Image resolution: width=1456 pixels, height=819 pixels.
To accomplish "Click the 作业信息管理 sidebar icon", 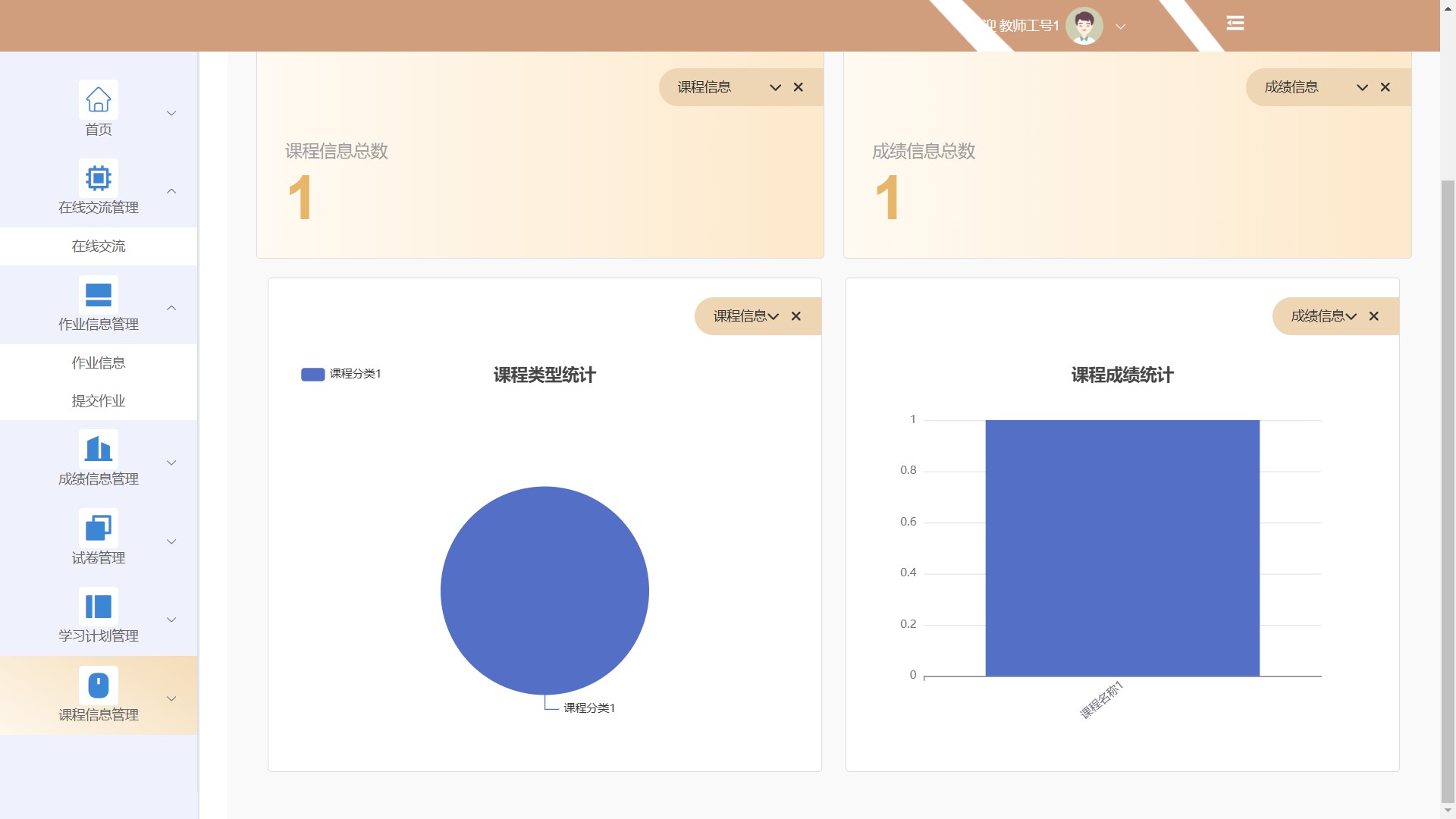I will pos(98,295).
